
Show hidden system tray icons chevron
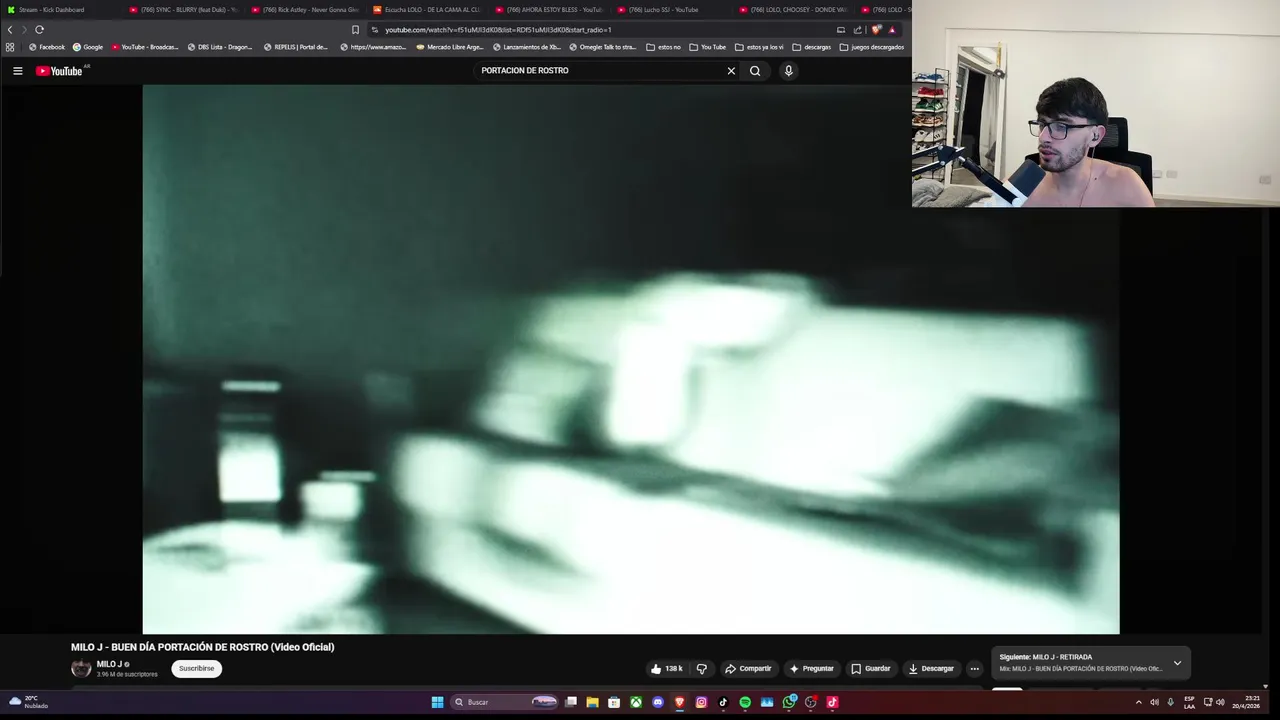click(1138, 702)
